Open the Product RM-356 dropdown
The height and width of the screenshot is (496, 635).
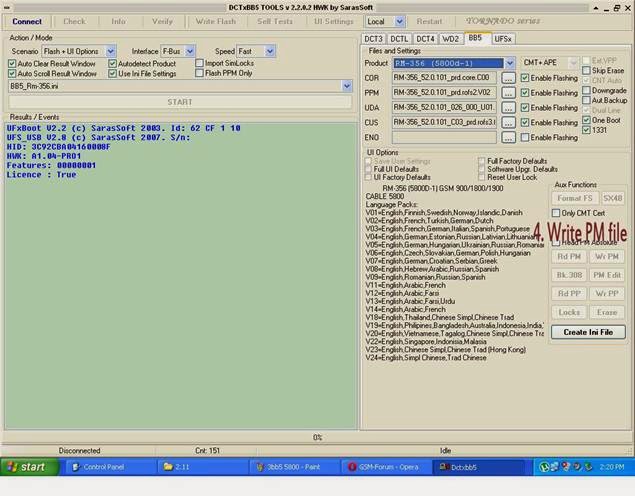(x=509, y=63)
